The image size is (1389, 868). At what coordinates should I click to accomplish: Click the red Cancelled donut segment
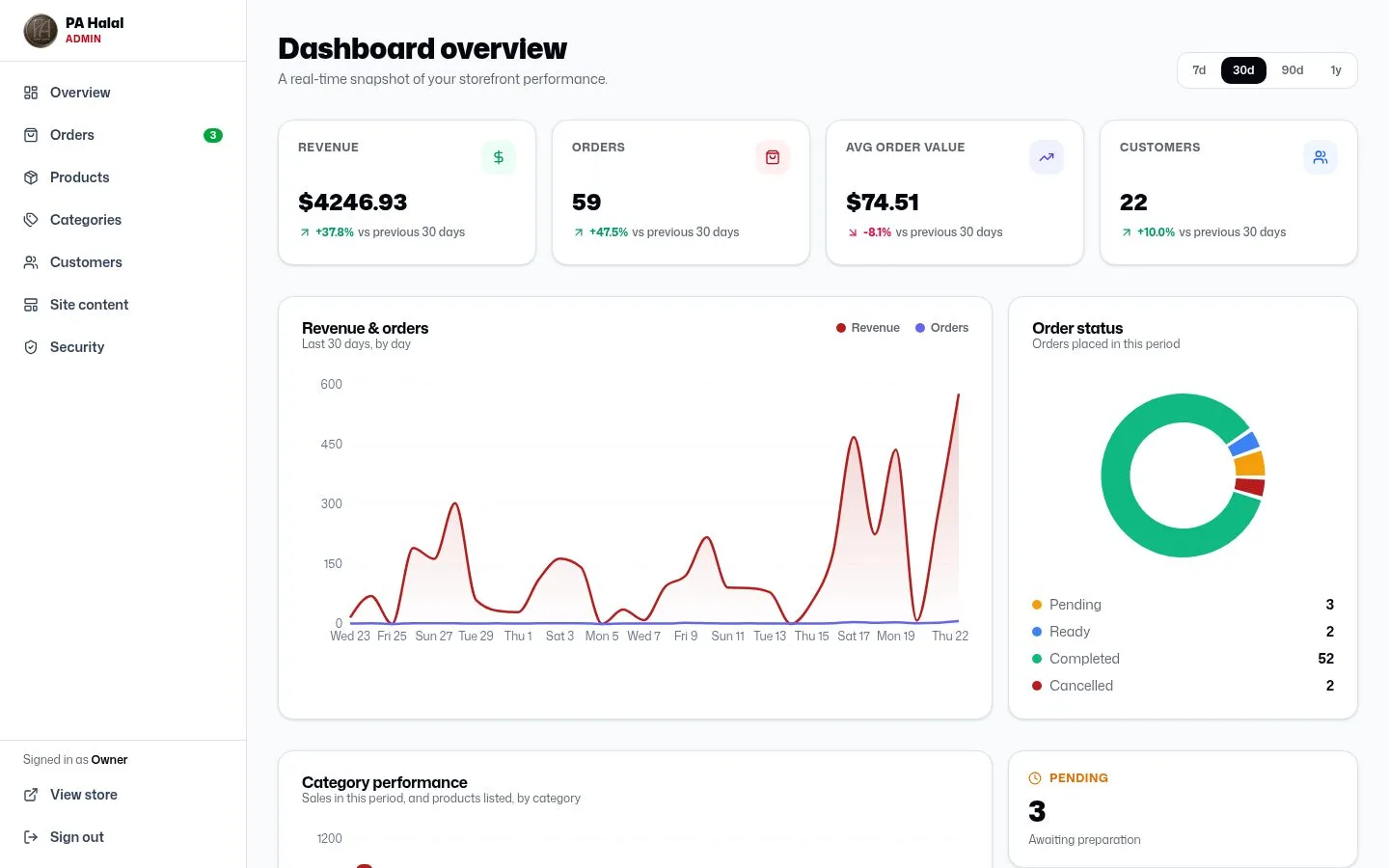(1250, 486)
